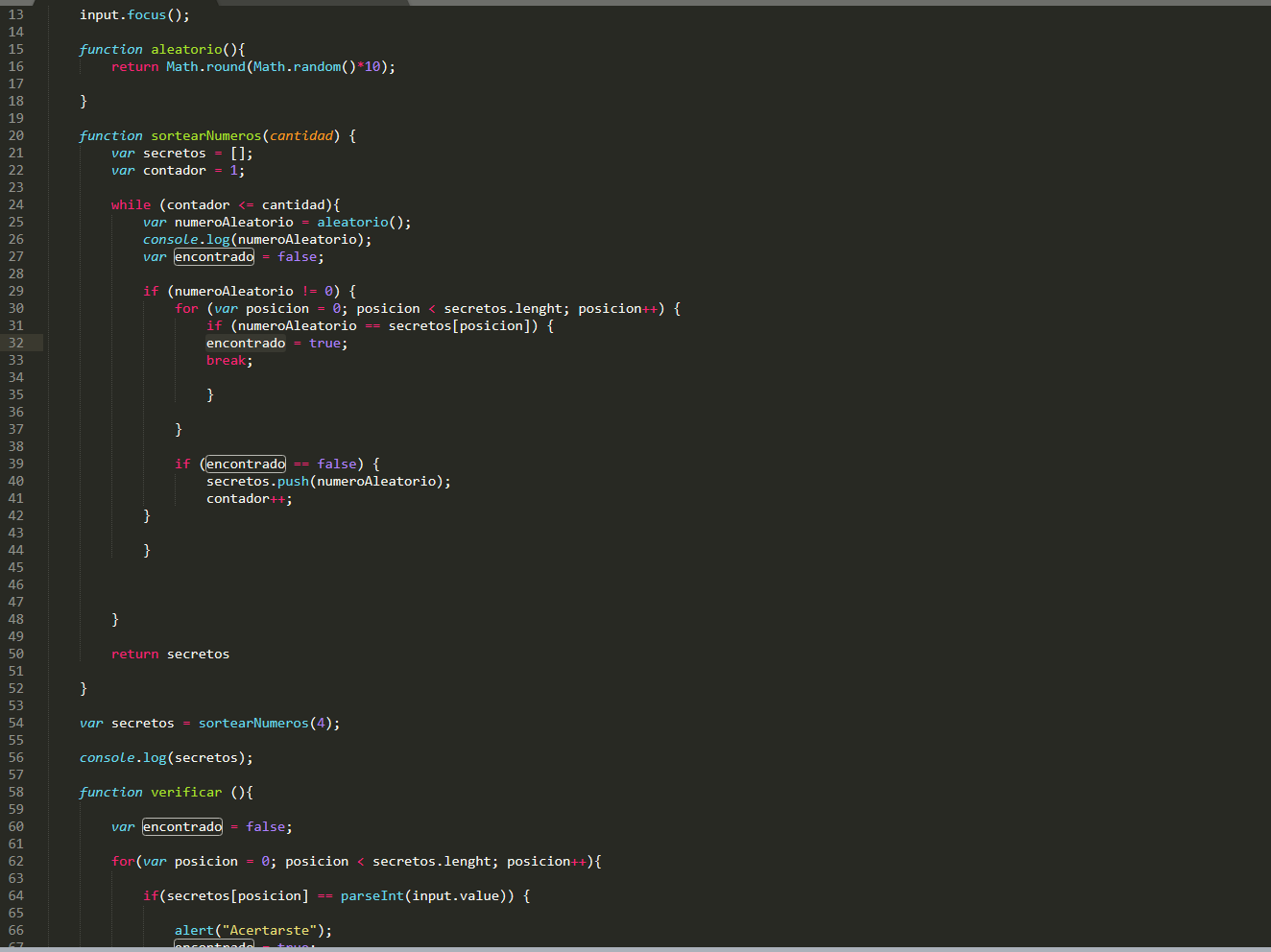Click the while keyword on line 24
This screenshot has width=1271, height=952.
pos(131,204)
